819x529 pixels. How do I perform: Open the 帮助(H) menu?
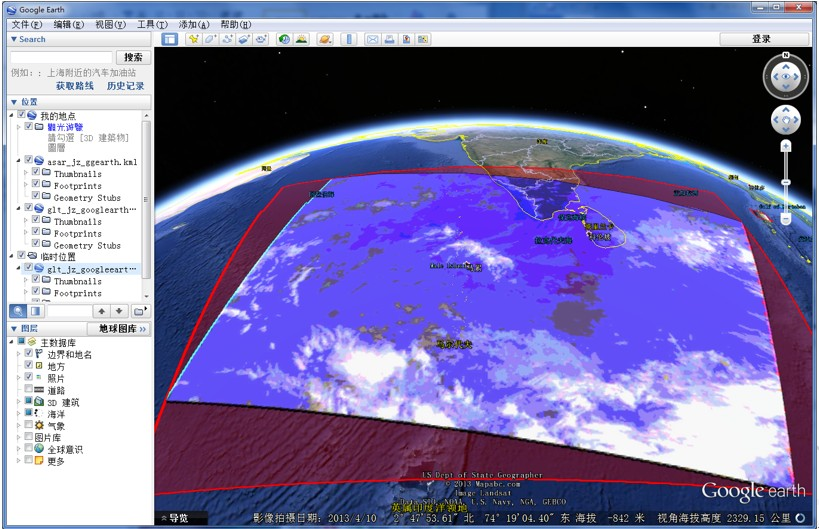[236, 25]
